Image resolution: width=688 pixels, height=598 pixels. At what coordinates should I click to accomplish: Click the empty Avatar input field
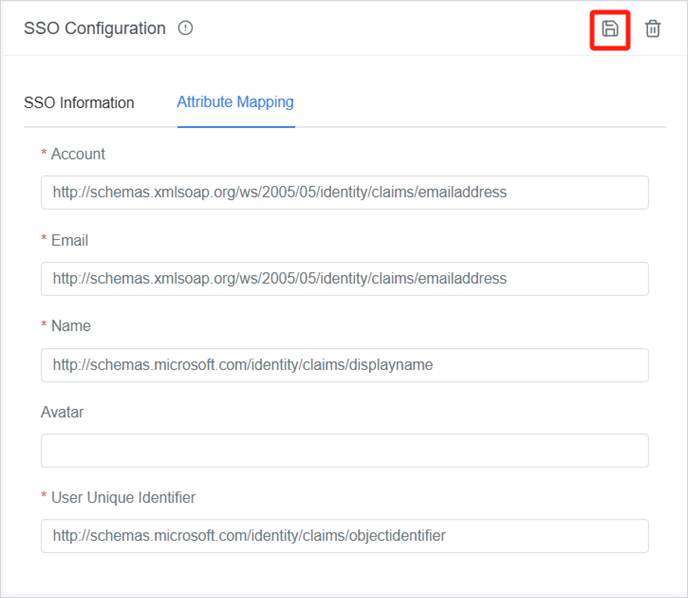tap(344, 450)
